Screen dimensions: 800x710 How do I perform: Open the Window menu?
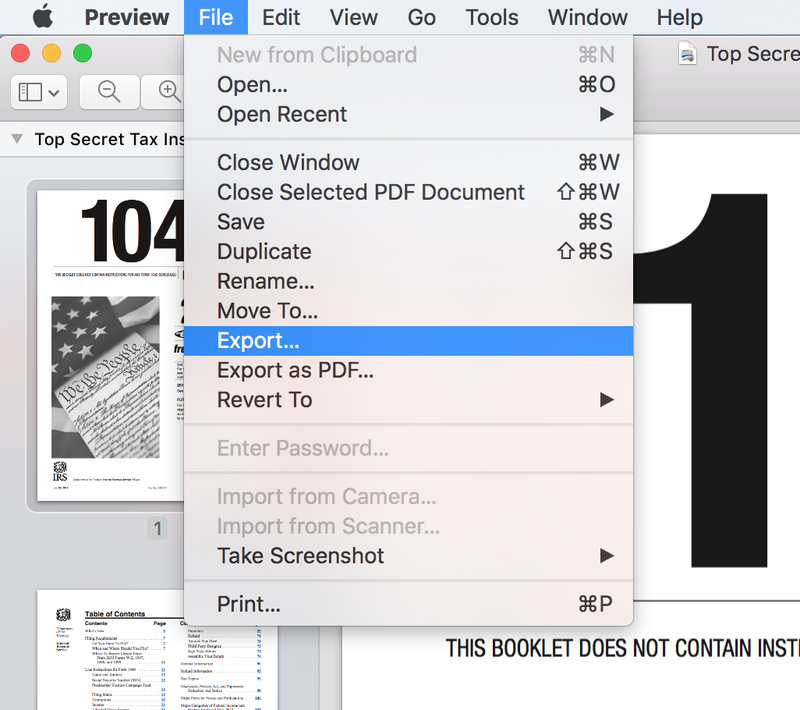(588, 17)
